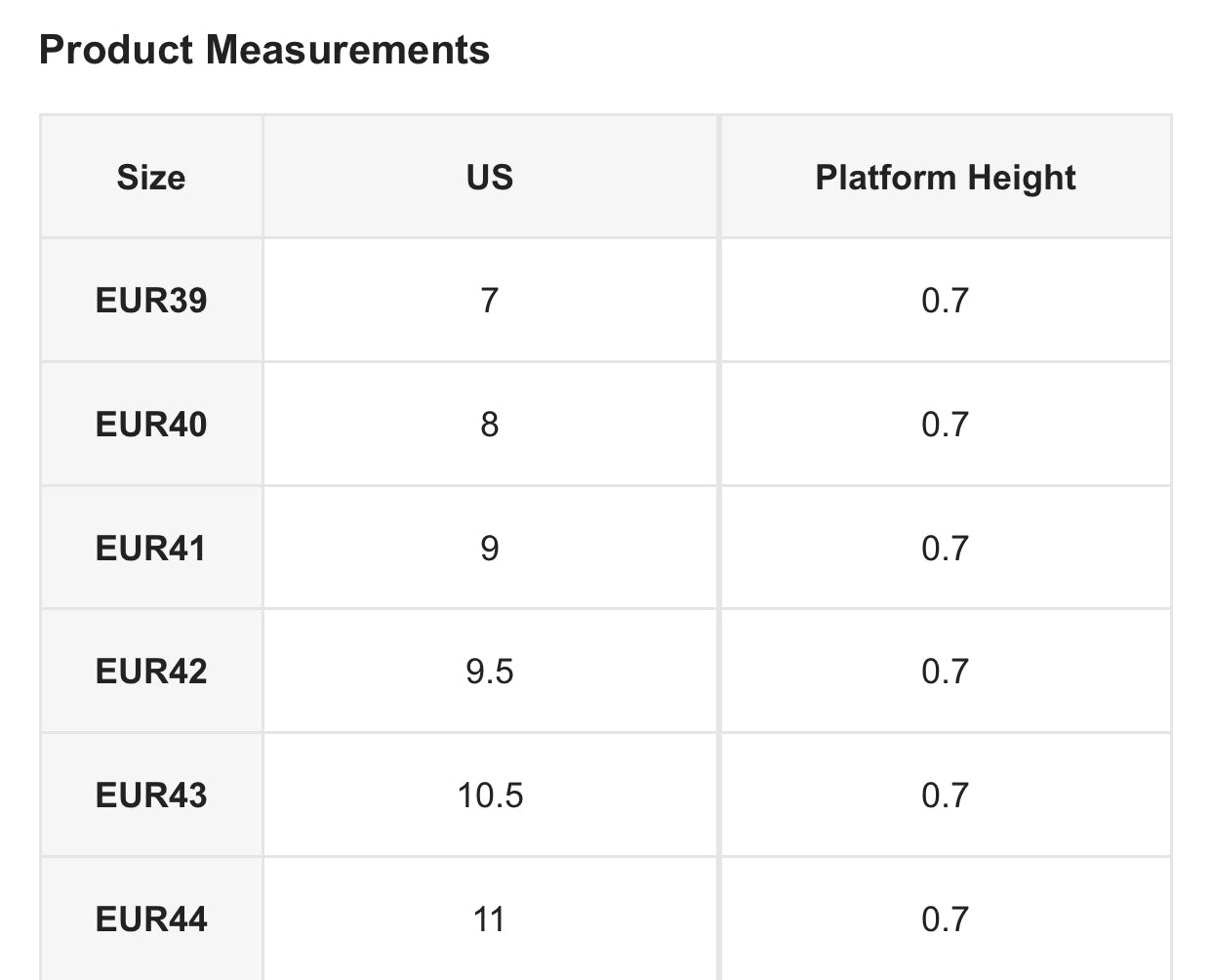Click US size 8 value
Viewport: 1212px width, 980px height.
pos(490,425)
